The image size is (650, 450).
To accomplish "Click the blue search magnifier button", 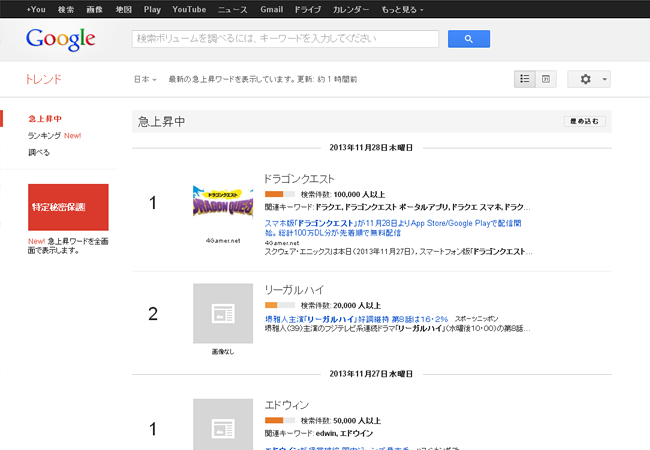I will coord(468,39).
